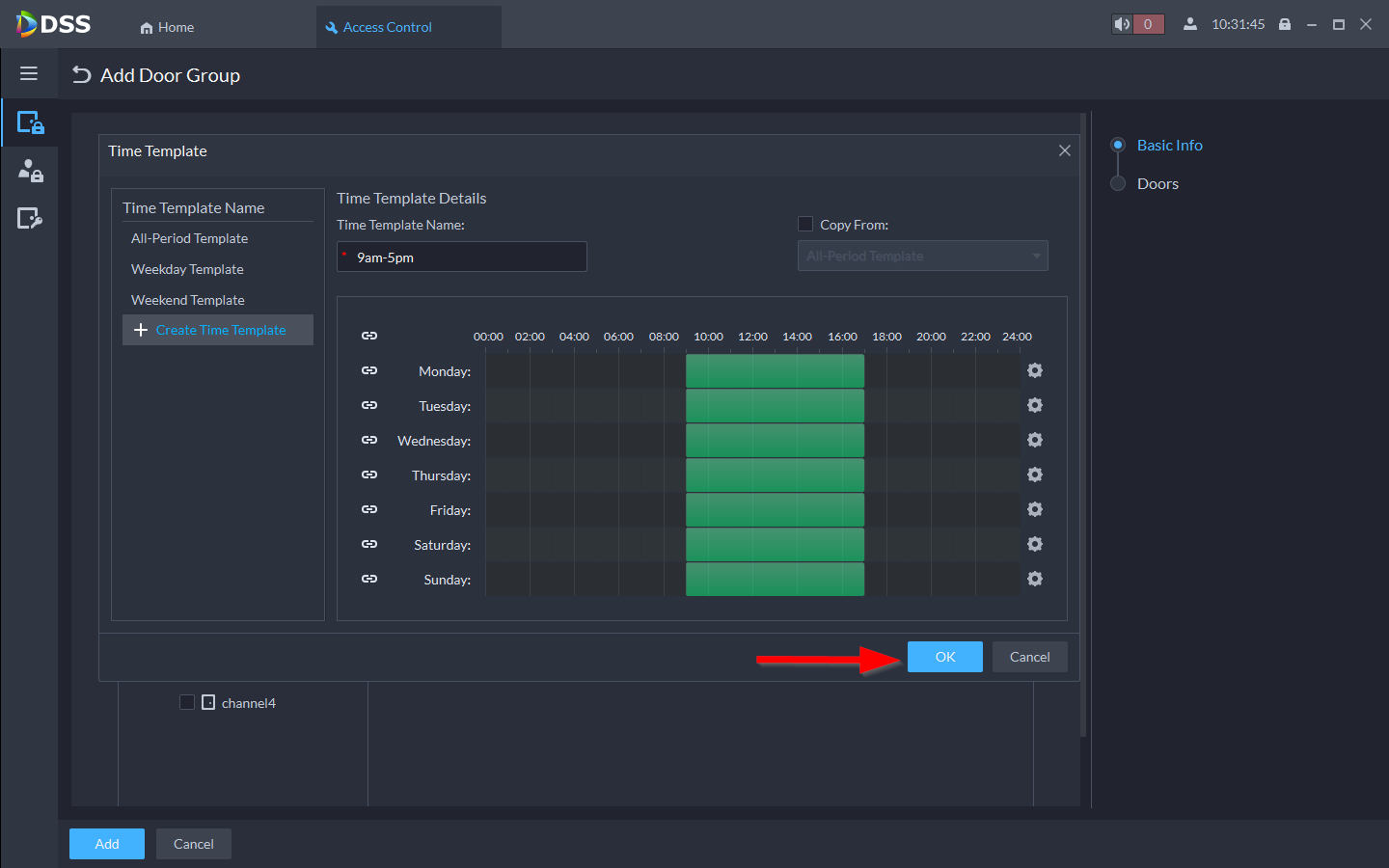Open the hamburger navigation menu

29,74
